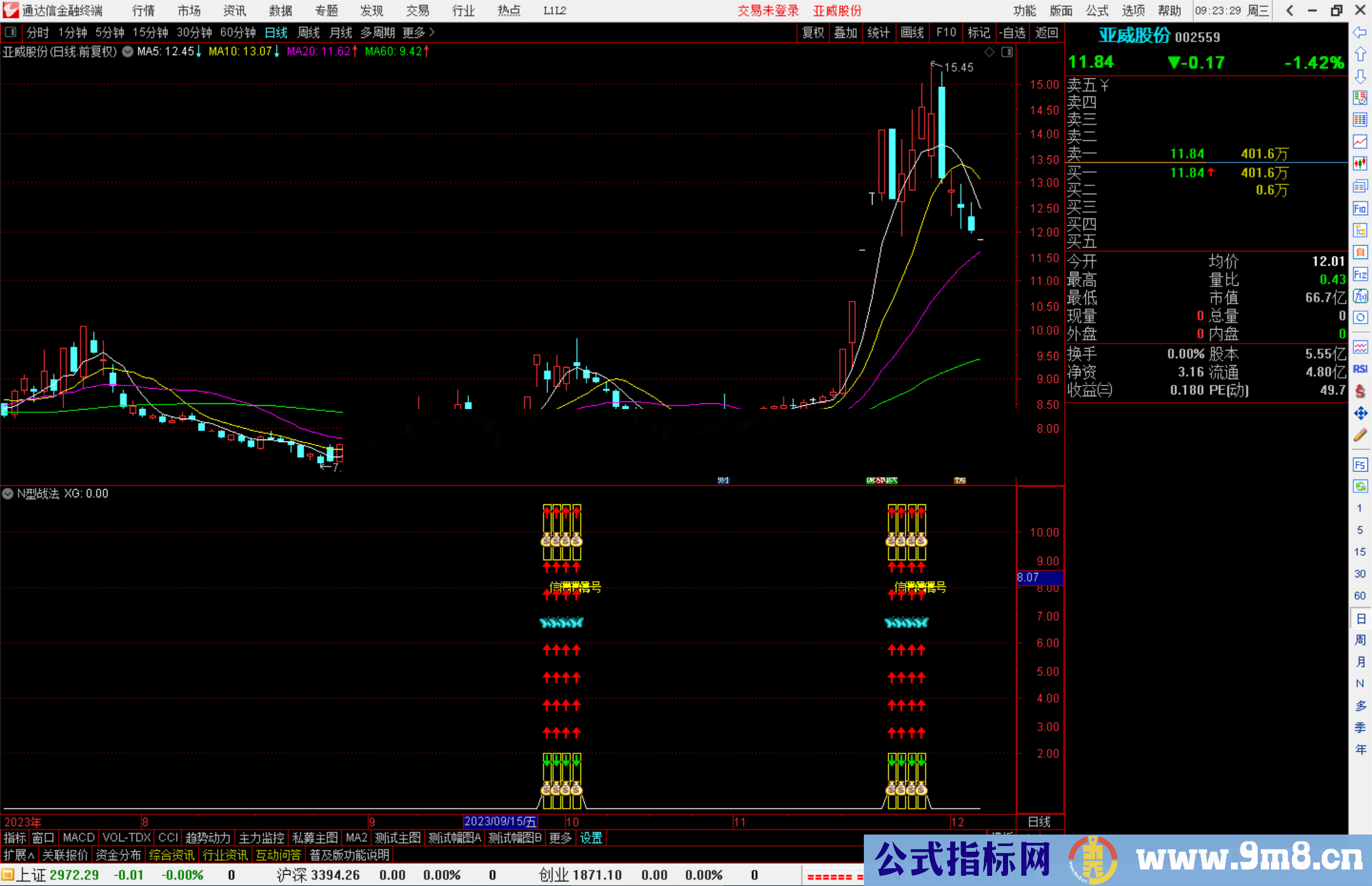Open the 公式 menu in the top bar
The height and width of the screenshot is (886, 1372).
coord(1097,11)
